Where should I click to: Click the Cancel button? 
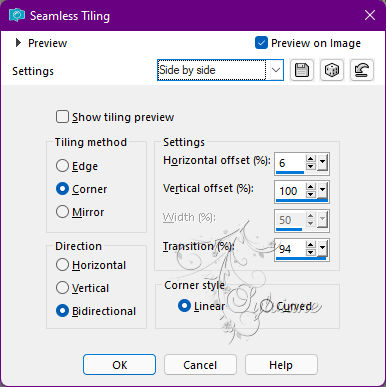coord(200,365)
